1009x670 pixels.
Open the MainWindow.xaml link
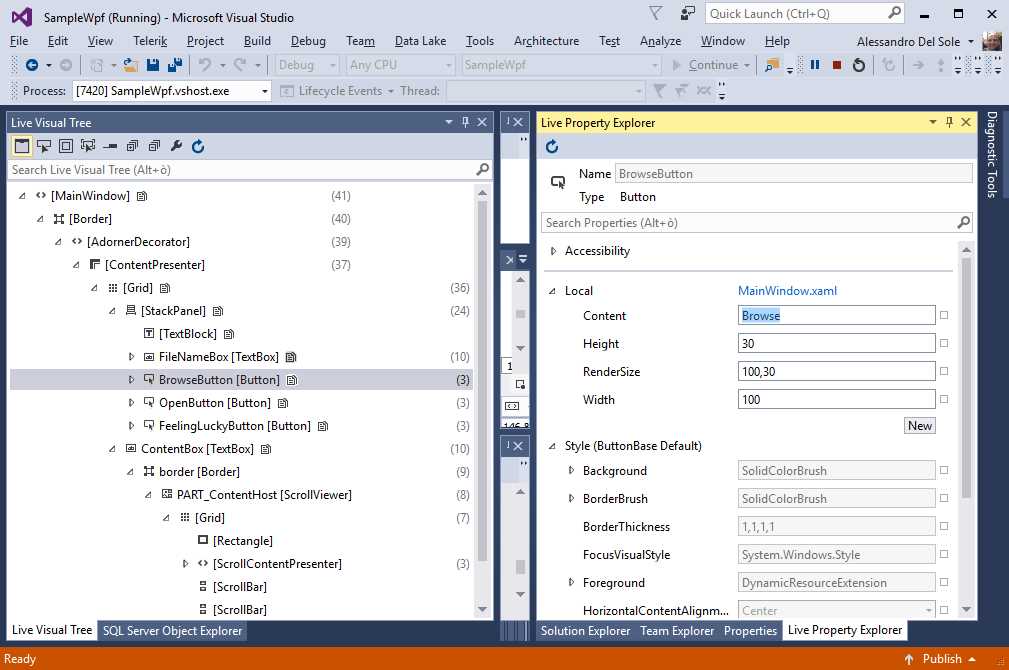click(787, 291)
